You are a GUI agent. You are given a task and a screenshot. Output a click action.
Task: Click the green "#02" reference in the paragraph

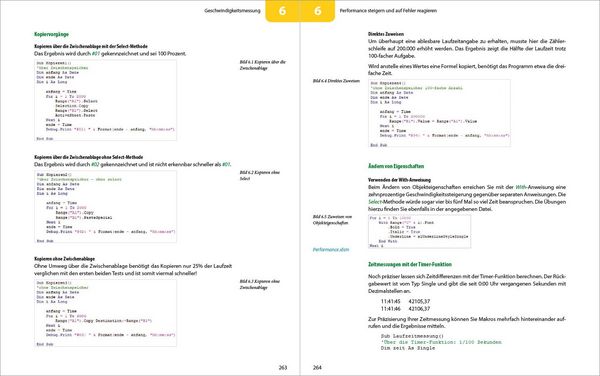coord(95,164)
